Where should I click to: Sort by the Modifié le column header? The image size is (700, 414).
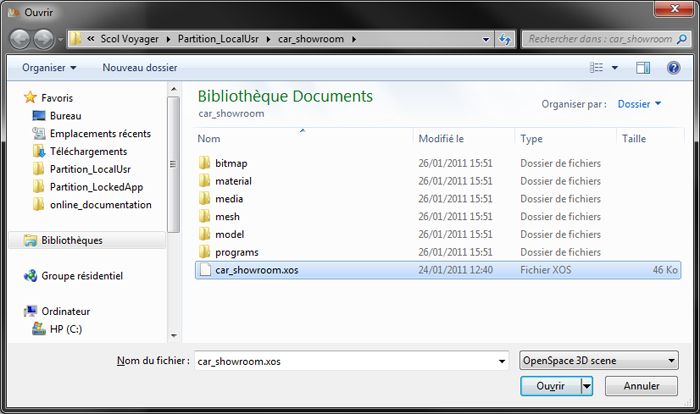(x=443, y=139)
